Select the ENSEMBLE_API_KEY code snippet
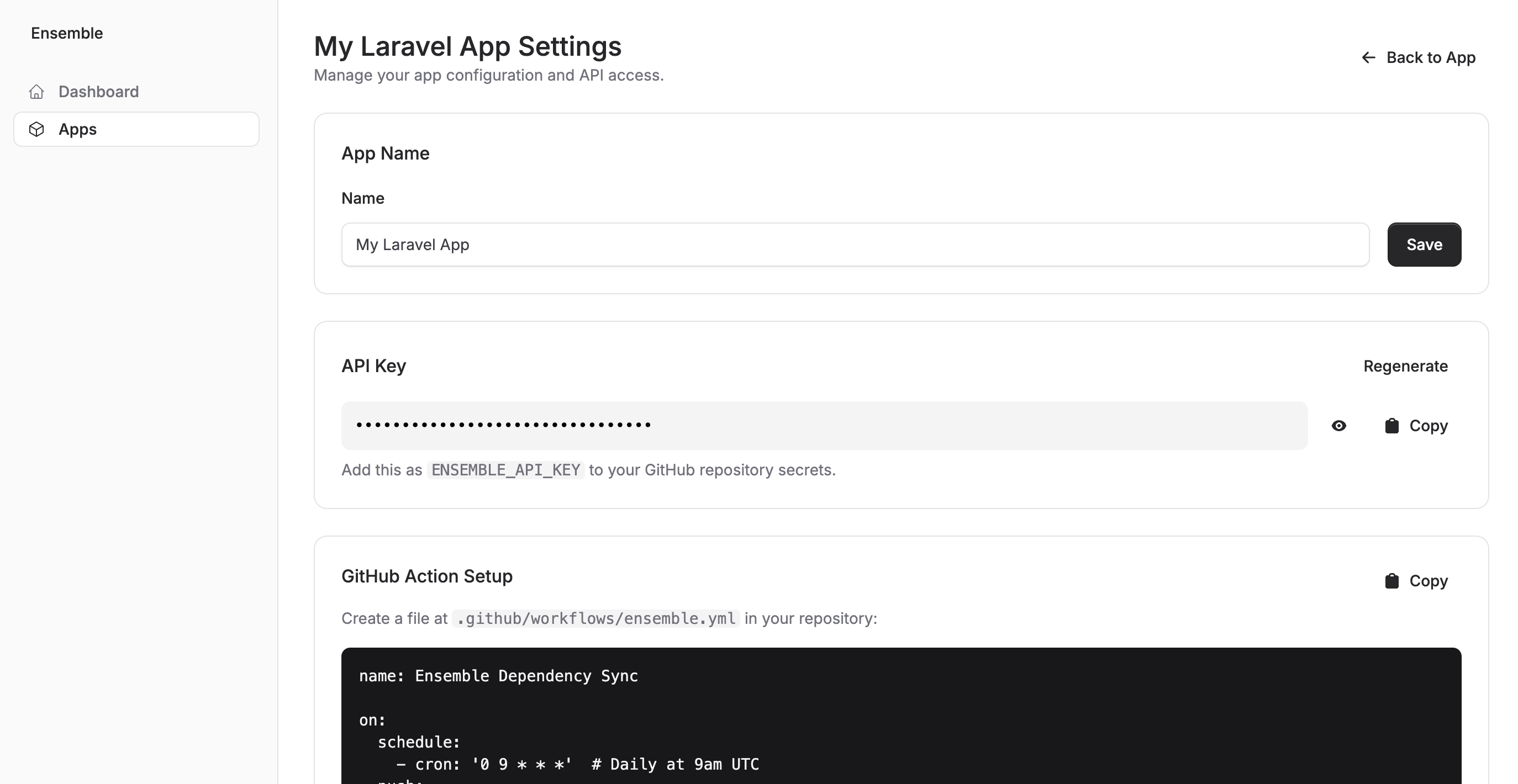The image size is (1518, 784). (x=505, y=470)
